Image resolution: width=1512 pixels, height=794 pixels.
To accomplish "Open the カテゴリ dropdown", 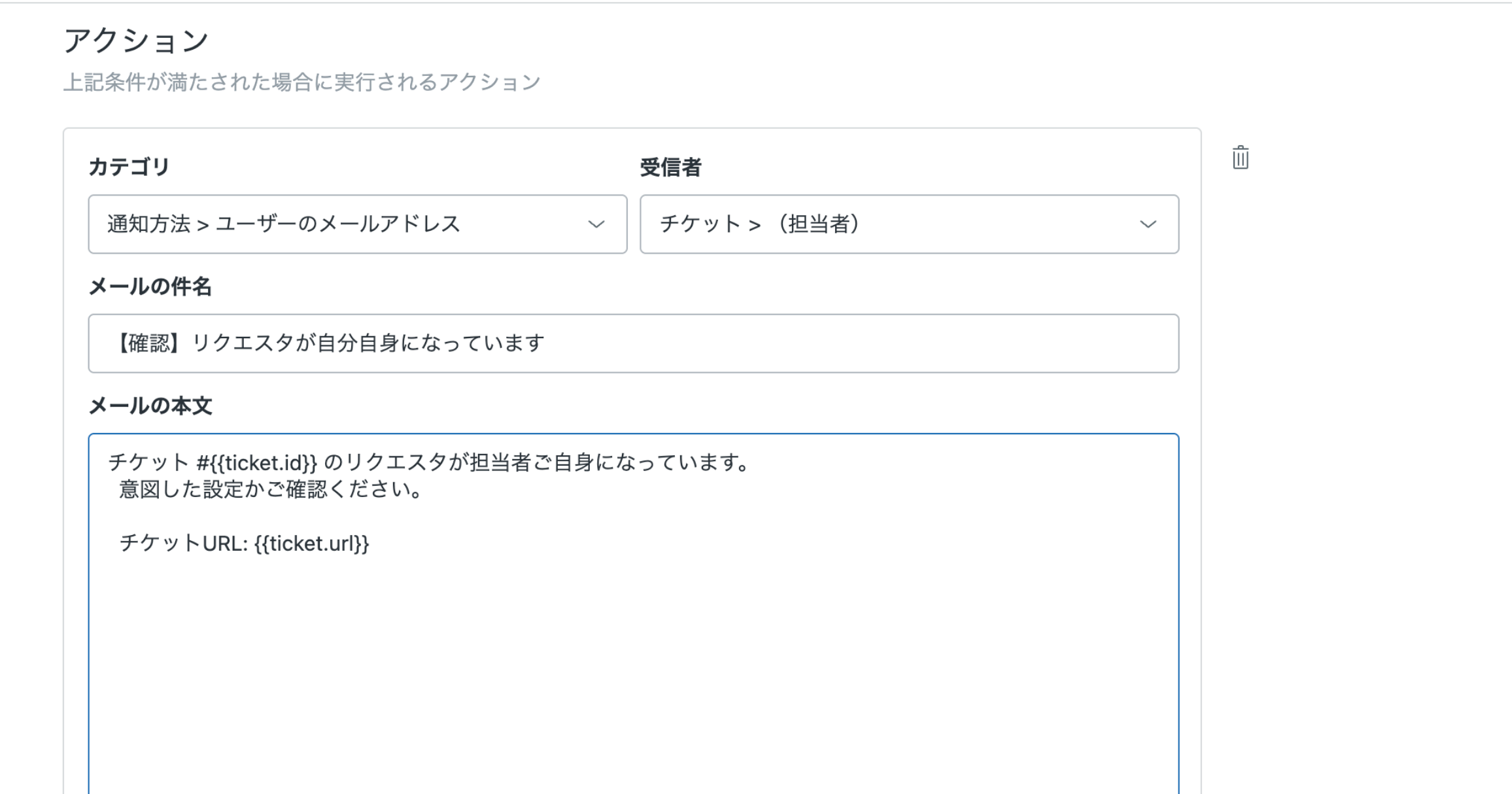I will 357,224.
